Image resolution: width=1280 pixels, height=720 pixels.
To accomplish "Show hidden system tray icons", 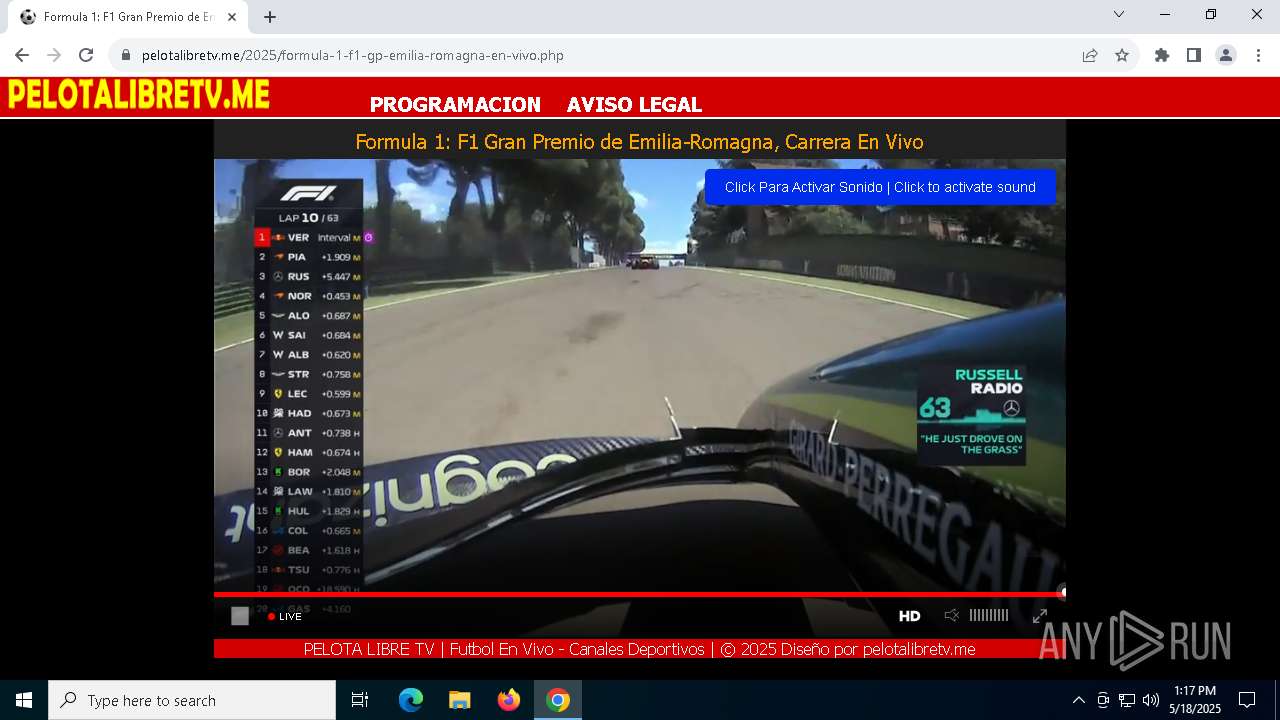I will click(1078, 700).
